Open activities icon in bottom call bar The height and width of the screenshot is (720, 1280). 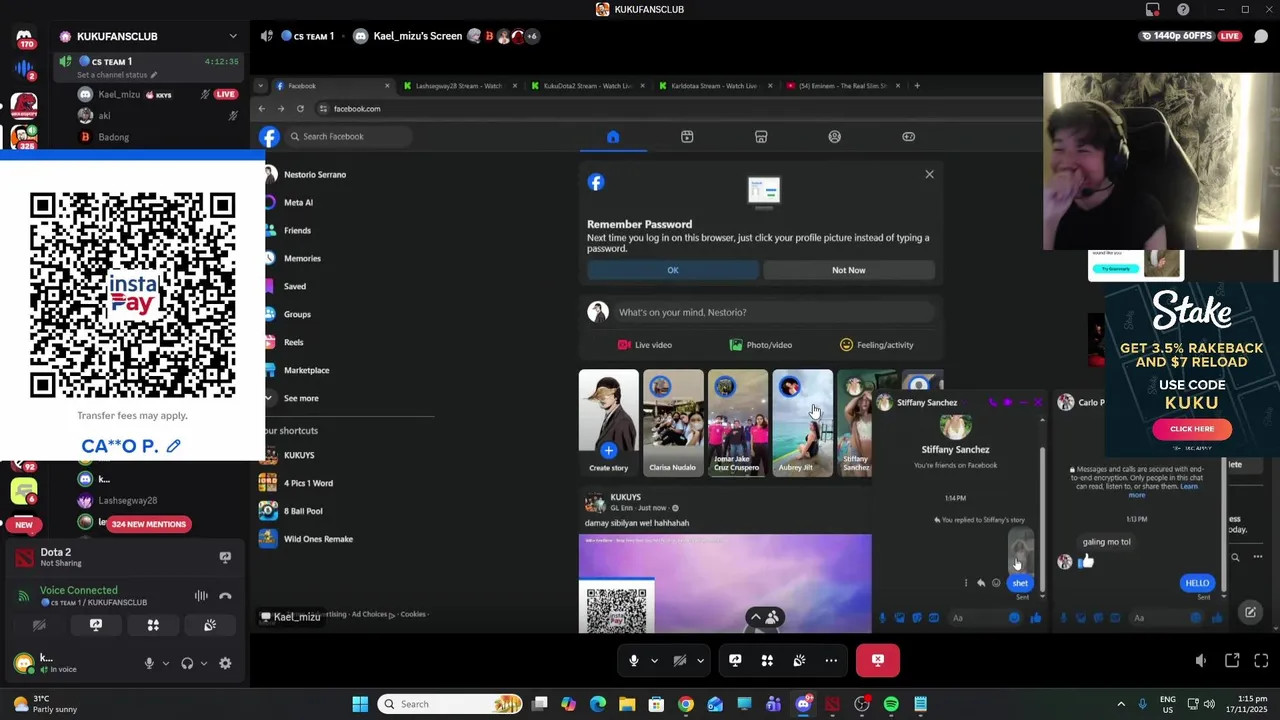coord(767,660)
